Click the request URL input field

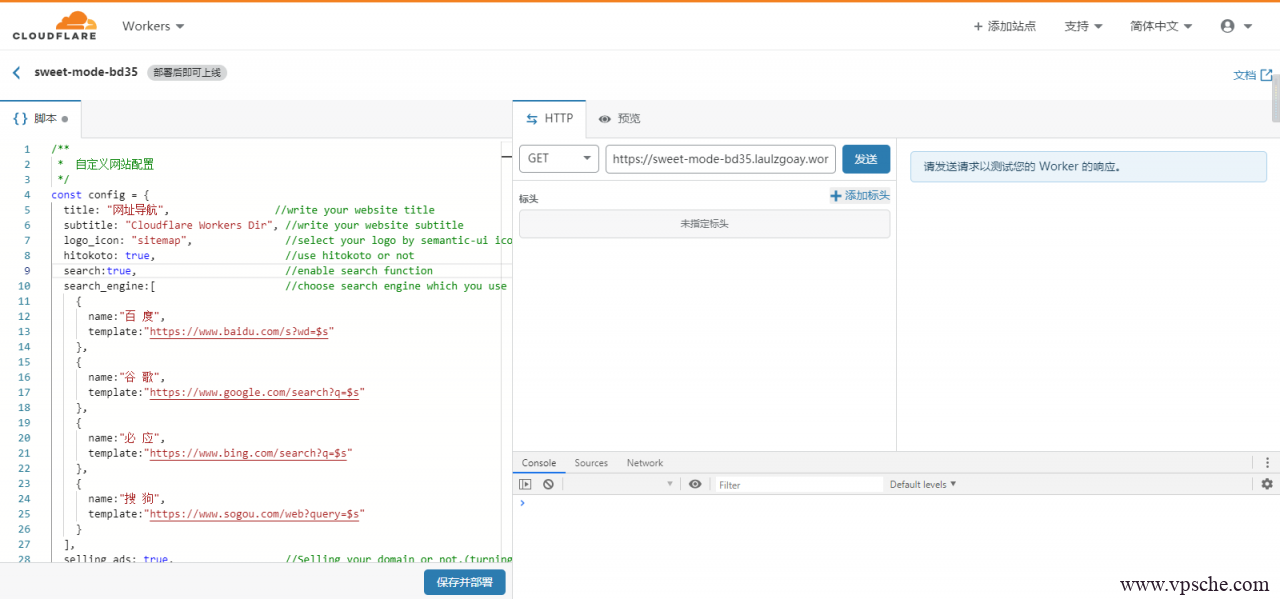pyautogui.click(x=720, y=159)
